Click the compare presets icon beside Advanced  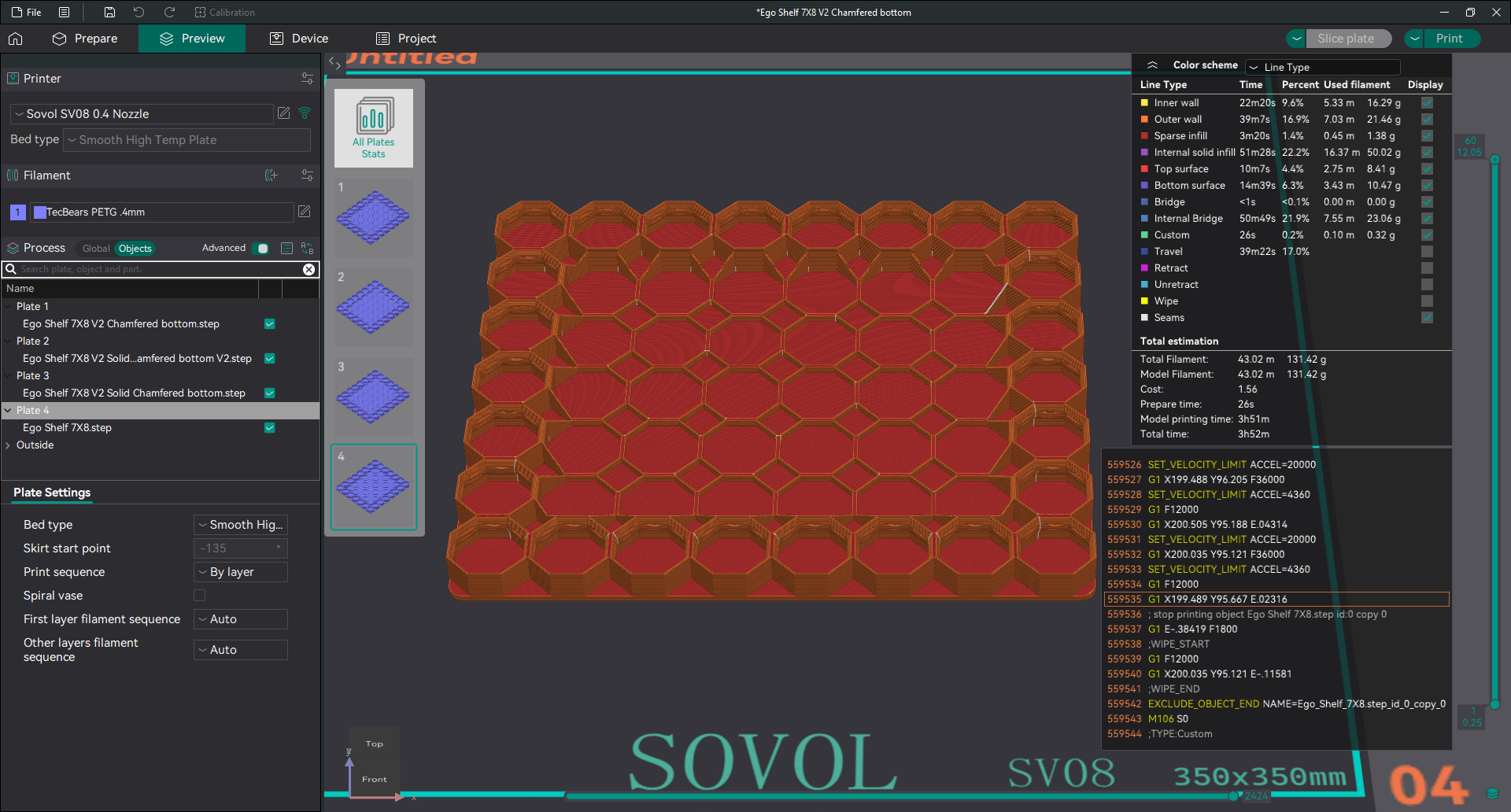click(x=307, y=249)
